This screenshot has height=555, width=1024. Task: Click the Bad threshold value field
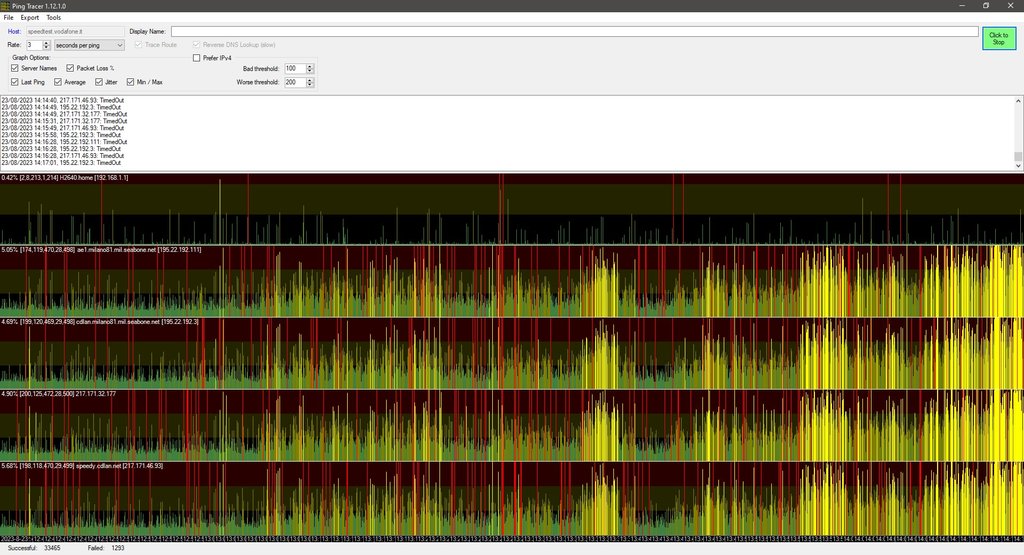point(295,69)
